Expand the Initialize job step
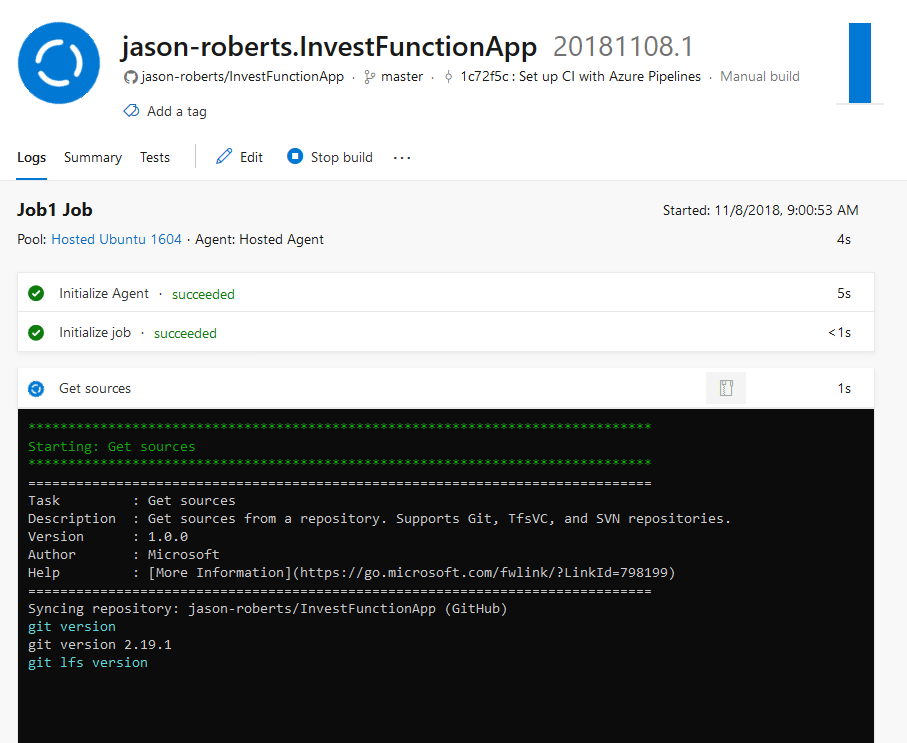Screen dimensions: 907x743 click(95, 331)
